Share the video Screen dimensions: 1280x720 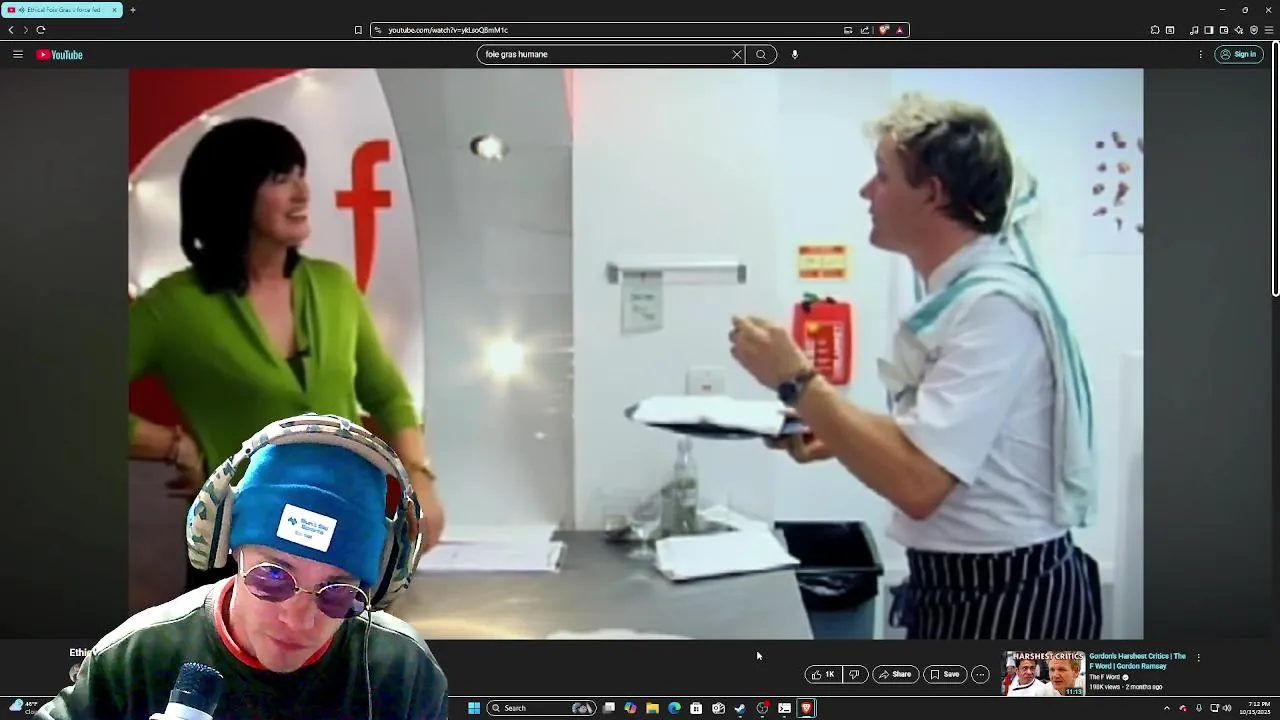click(895, 674)
